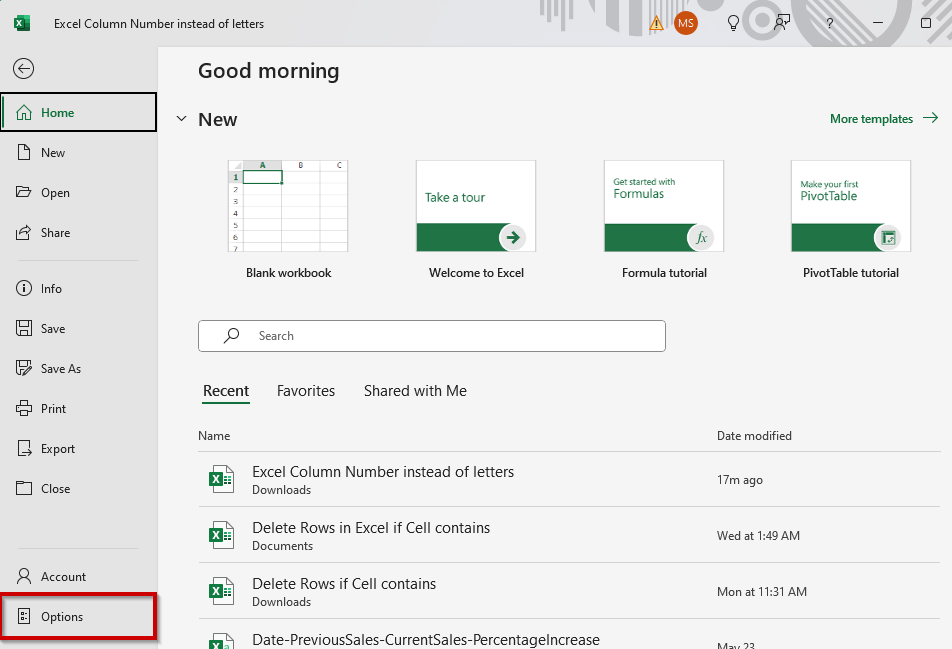Open the MS user account avatar
This screenshot has height=649, width=952.
click(x=686, y=23)
